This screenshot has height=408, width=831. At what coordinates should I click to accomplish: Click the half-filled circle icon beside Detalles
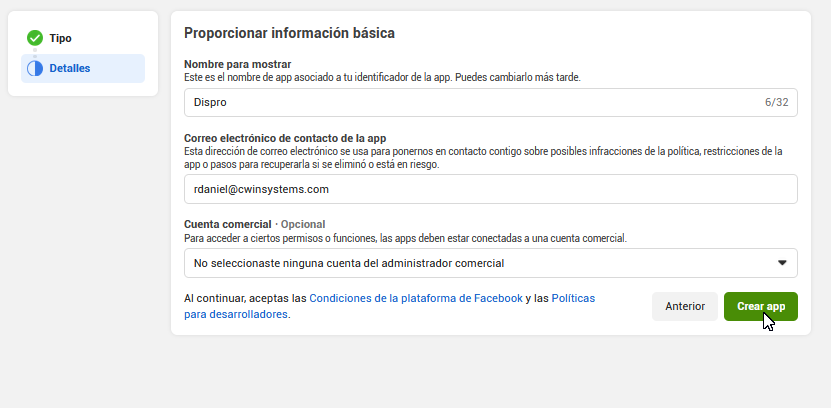coord(35,69)
